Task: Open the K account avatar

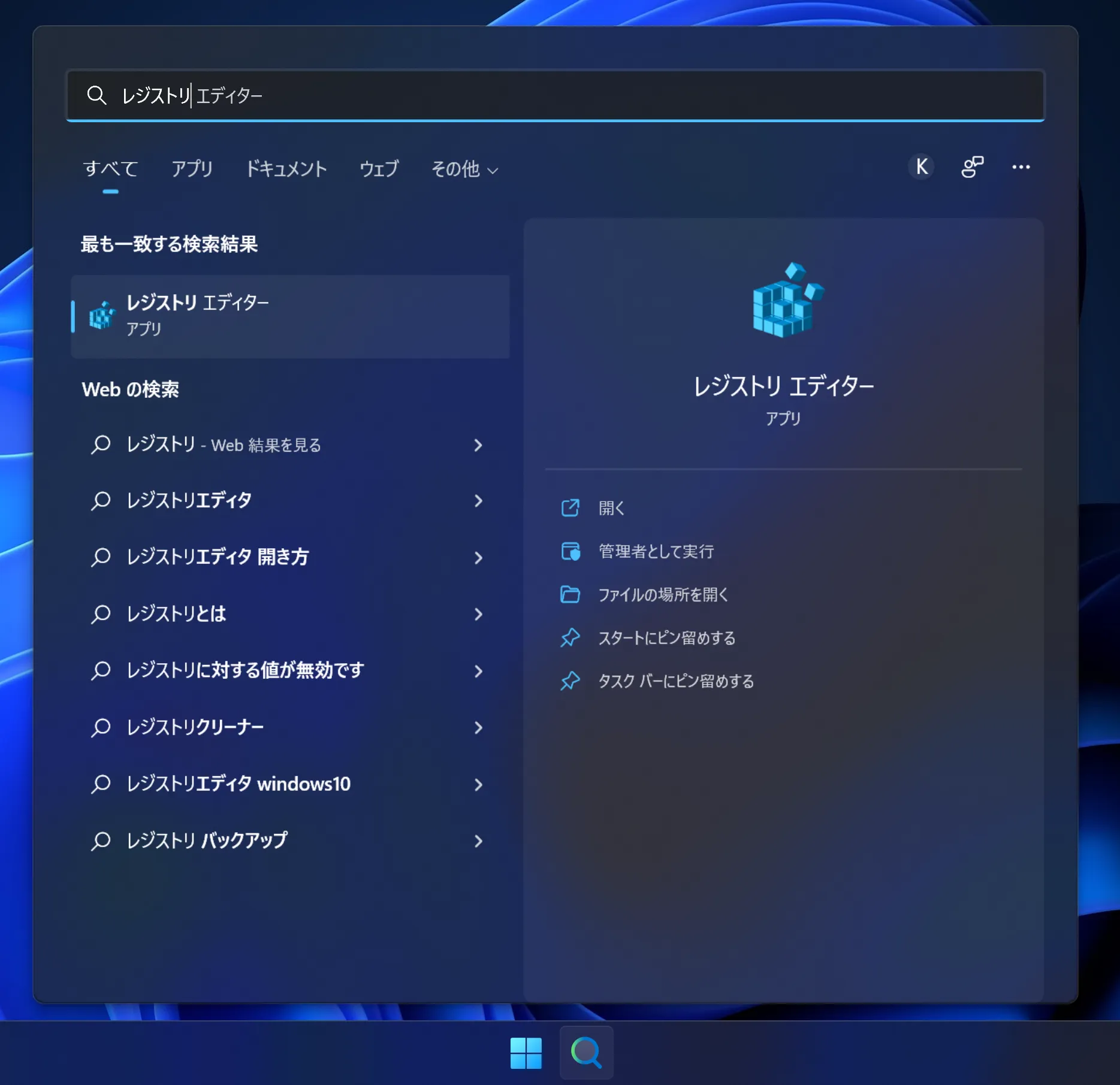Action: (x=922, y=167)
